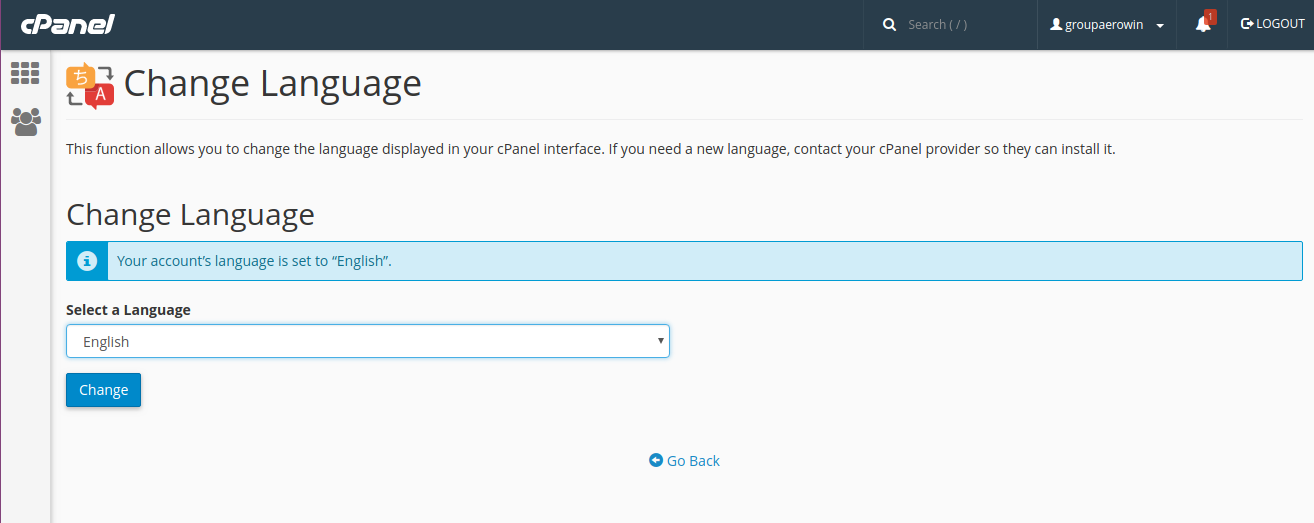This screenshot has height=523, width=1314.
Task: Click the search magnifier icon
Action: [889, 25]
